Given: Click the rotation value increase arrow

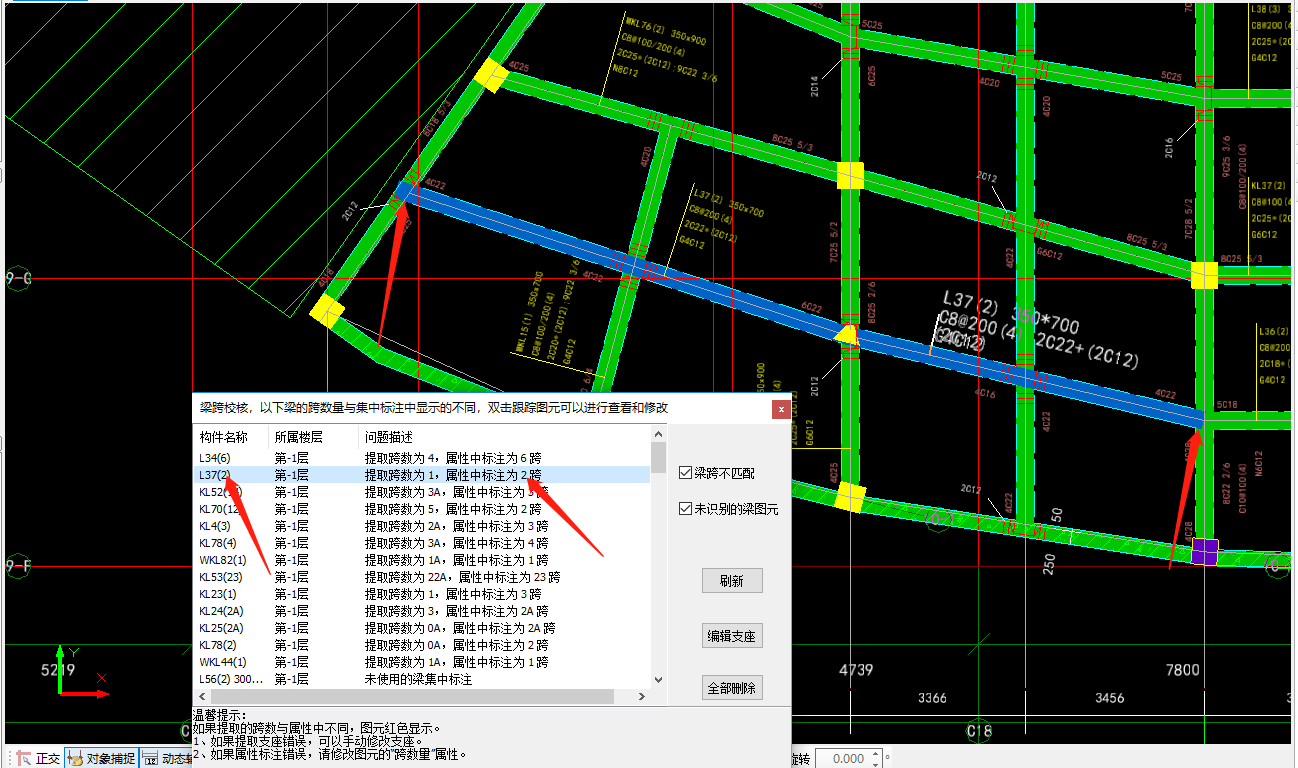Looking at the screenshot, I should pos(875,753).
